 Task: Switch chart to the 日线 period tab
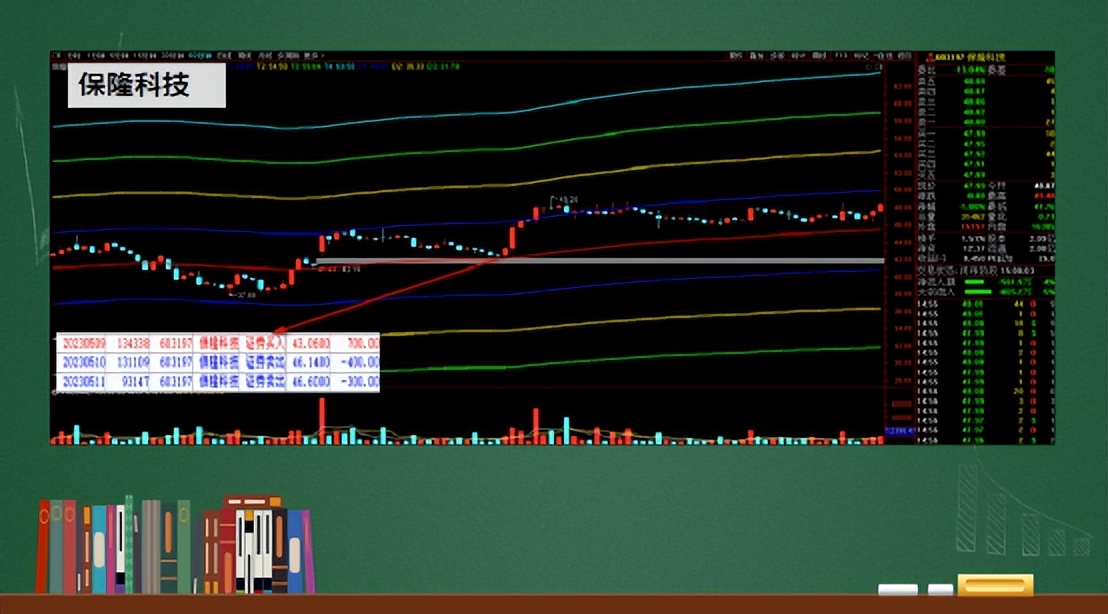coord(224,56)
